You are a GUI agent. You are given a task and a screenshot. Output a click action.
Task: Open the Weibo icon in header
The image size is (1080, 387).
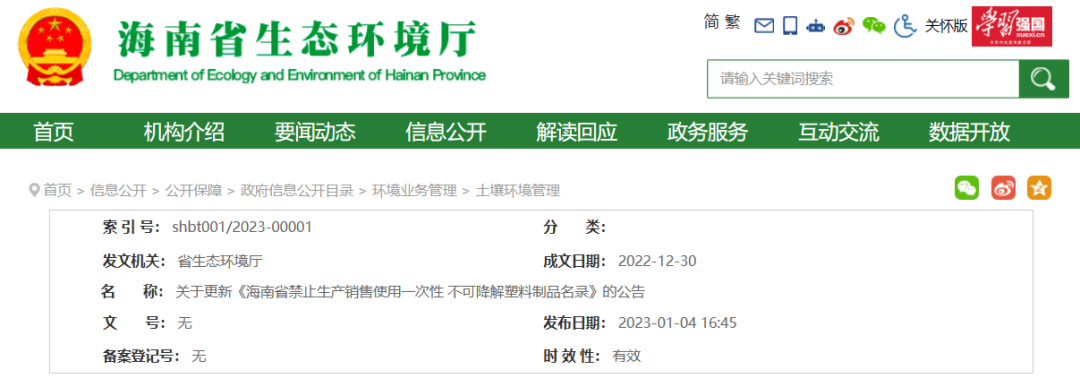[x=844, y=26]
